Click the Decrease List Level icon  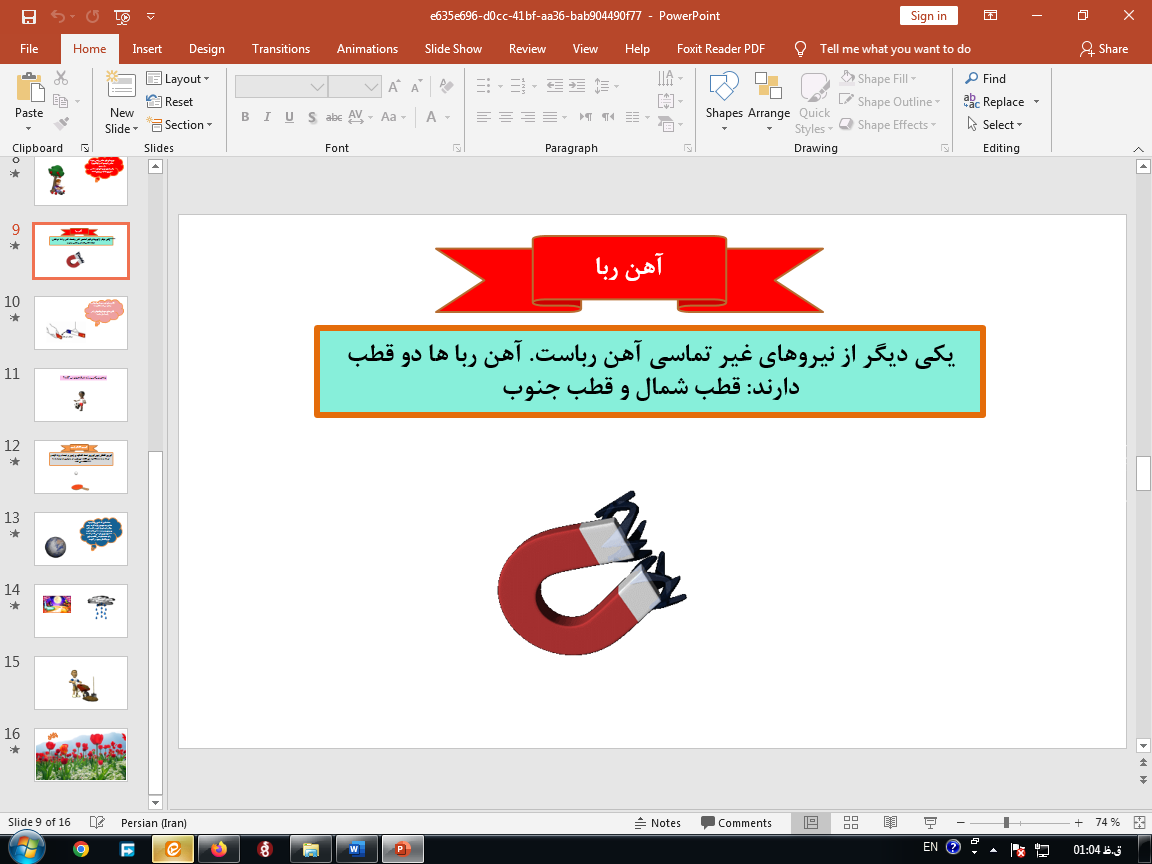coord(555,86)
